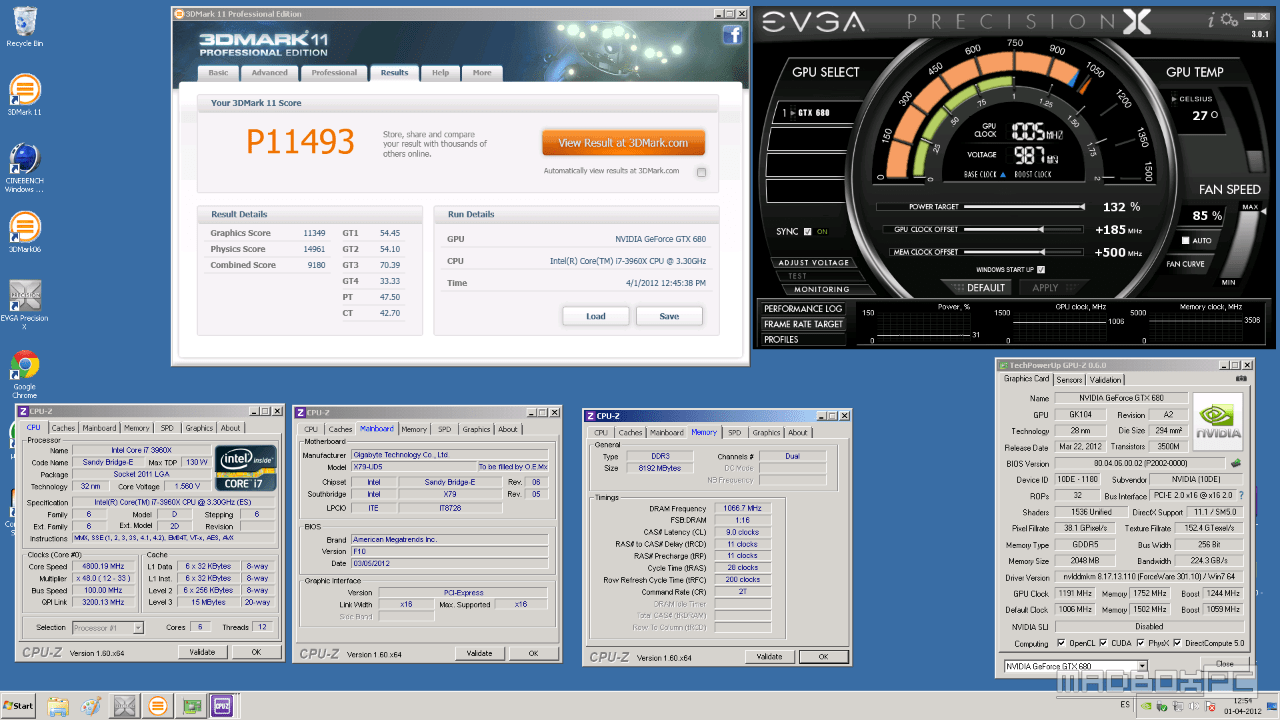Open the info icon in EVGA Precision
1280x720 pixels.
[1211, 19]
